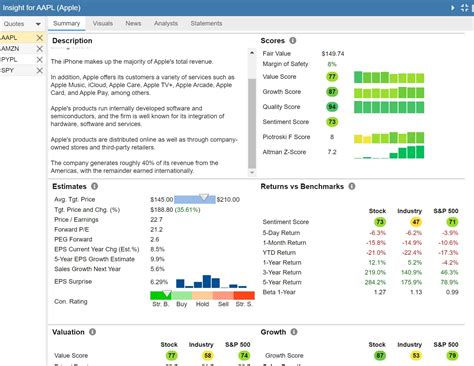Click the Estimates info icon
The height and width of the screenshot is (366, 474).
pyautogui.click(x=94, y=186)
